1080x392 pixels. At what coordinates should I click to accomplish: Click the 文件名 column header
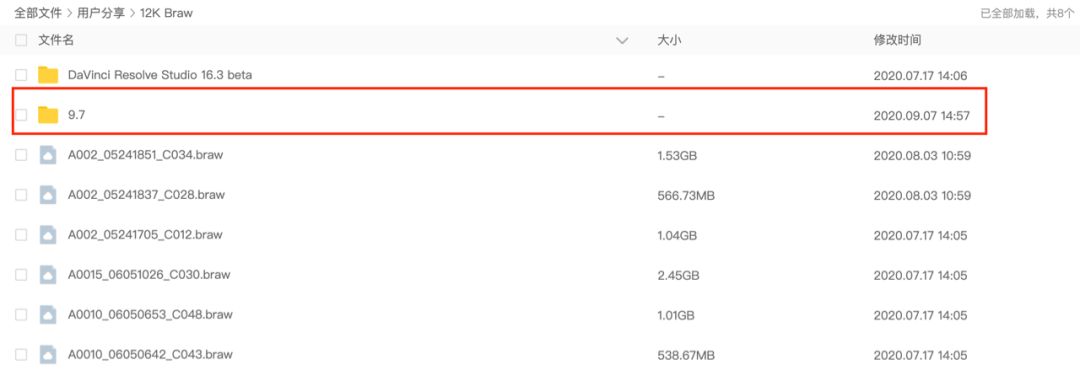[x=56, y=40]
